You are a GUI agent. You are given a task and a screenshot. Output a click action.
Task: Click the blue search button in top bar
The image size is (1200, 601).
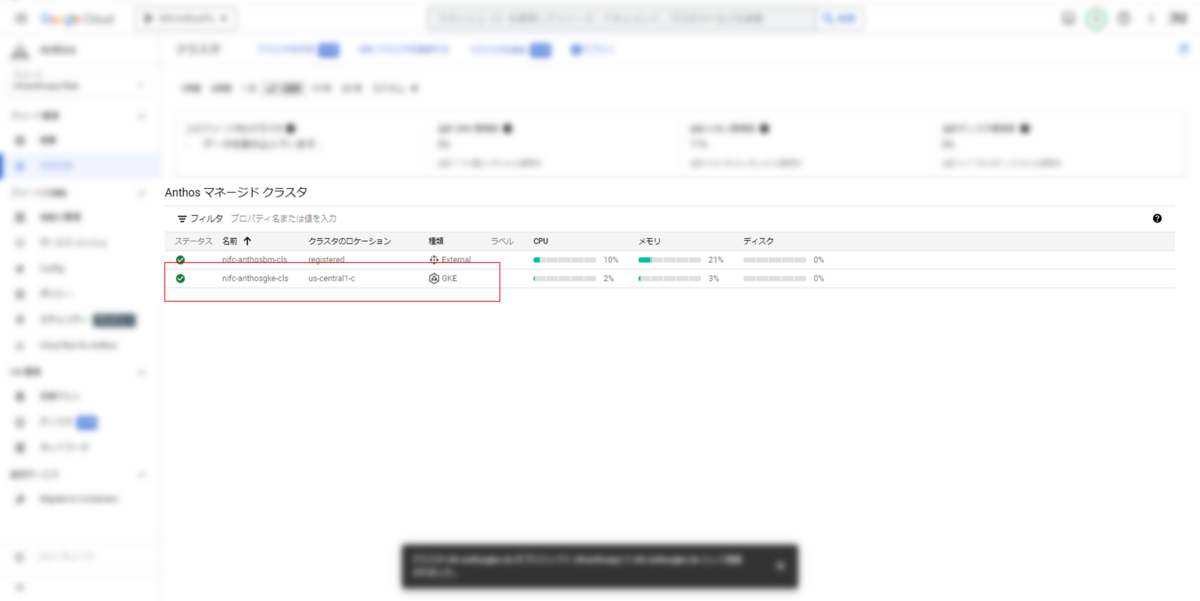tap(839, 19)
